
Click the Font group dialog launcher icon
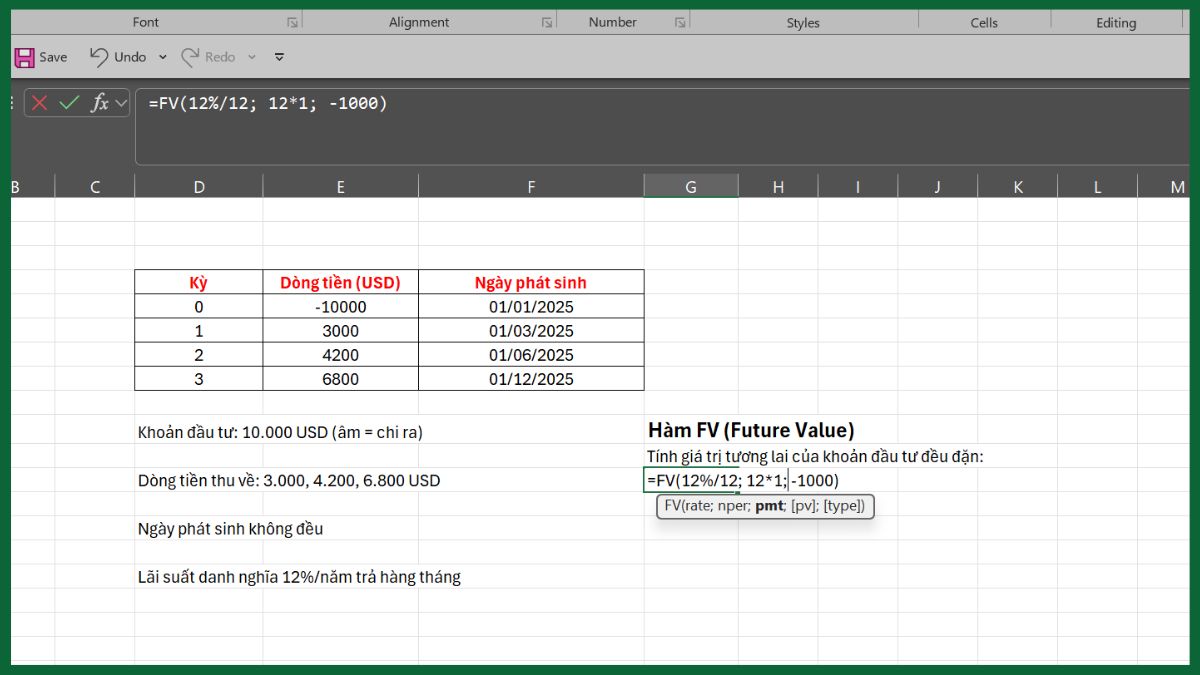tap(291, 20)
